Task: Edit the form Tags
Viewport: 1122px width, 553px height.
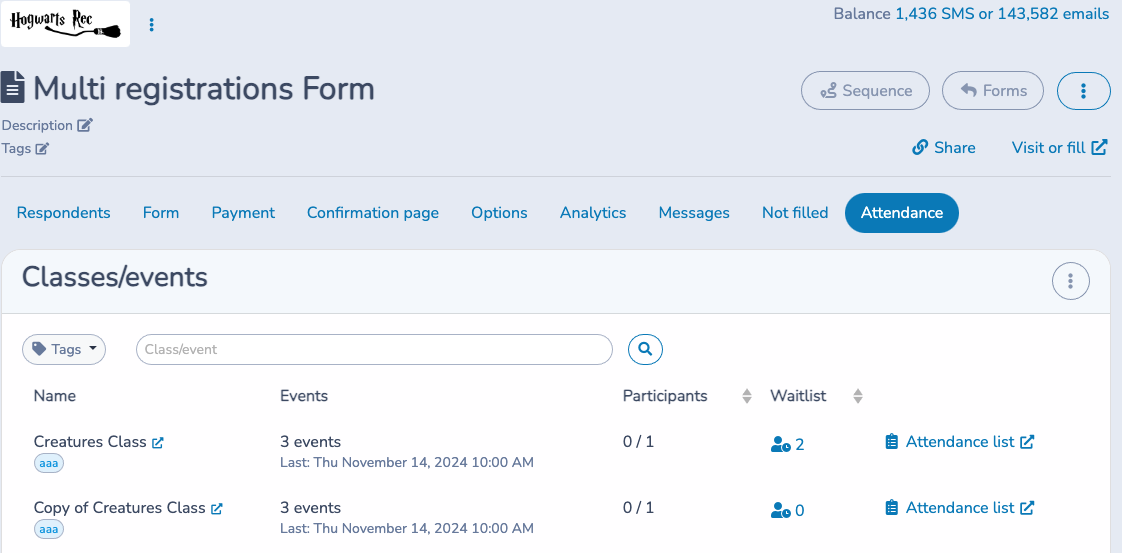Action: pyautogui.click(x=42, y=149)
